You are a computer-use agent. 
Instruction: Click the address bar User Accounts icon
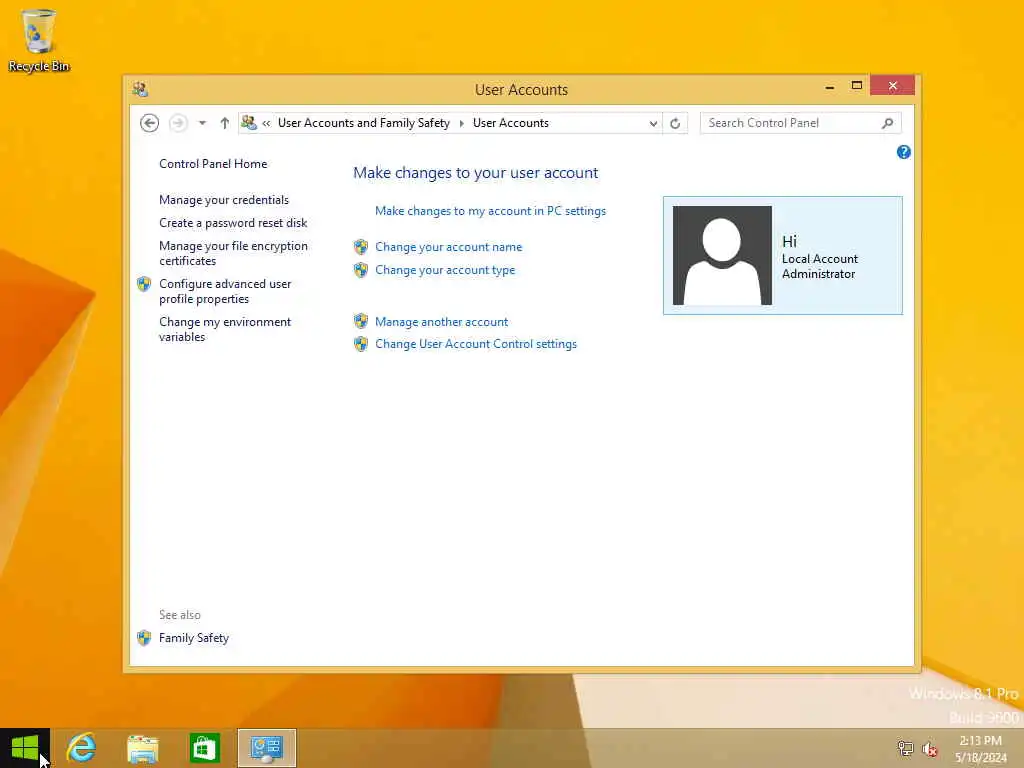[x=249, y=123]
